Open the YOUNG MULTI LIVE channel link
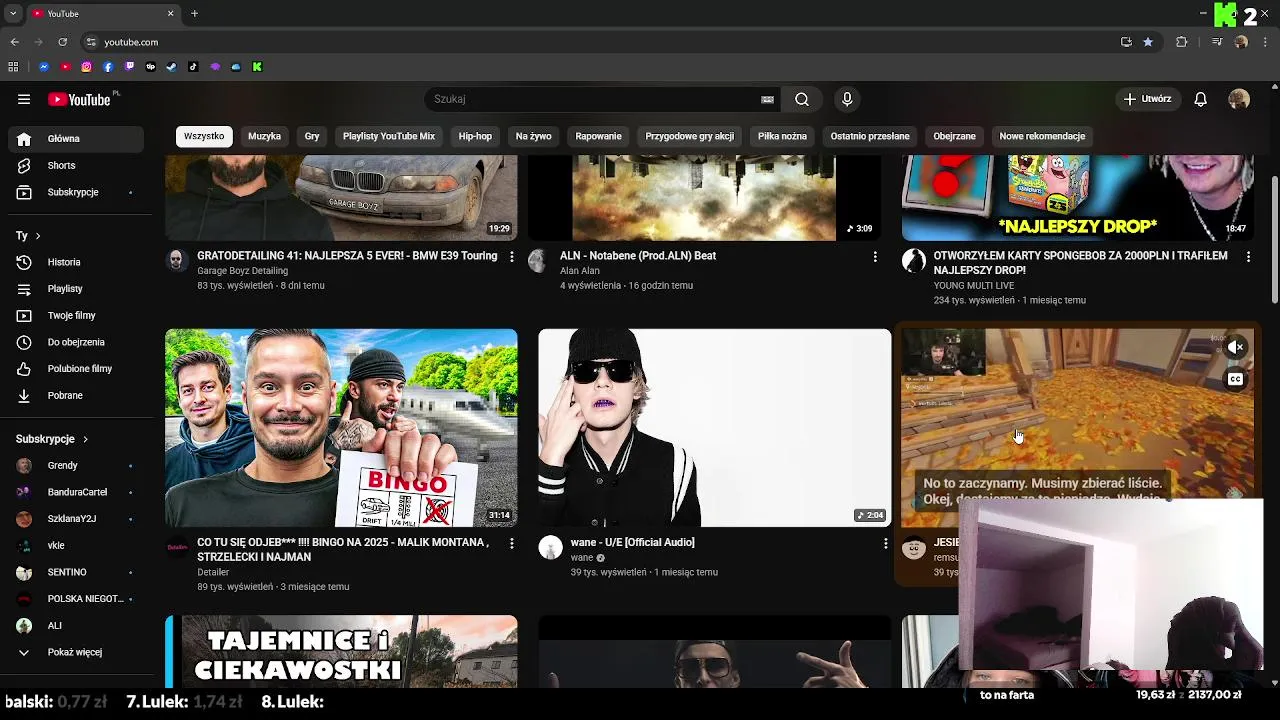Image resolution: width=1280 pixels, height=720 pixels. tap(973, 286)
